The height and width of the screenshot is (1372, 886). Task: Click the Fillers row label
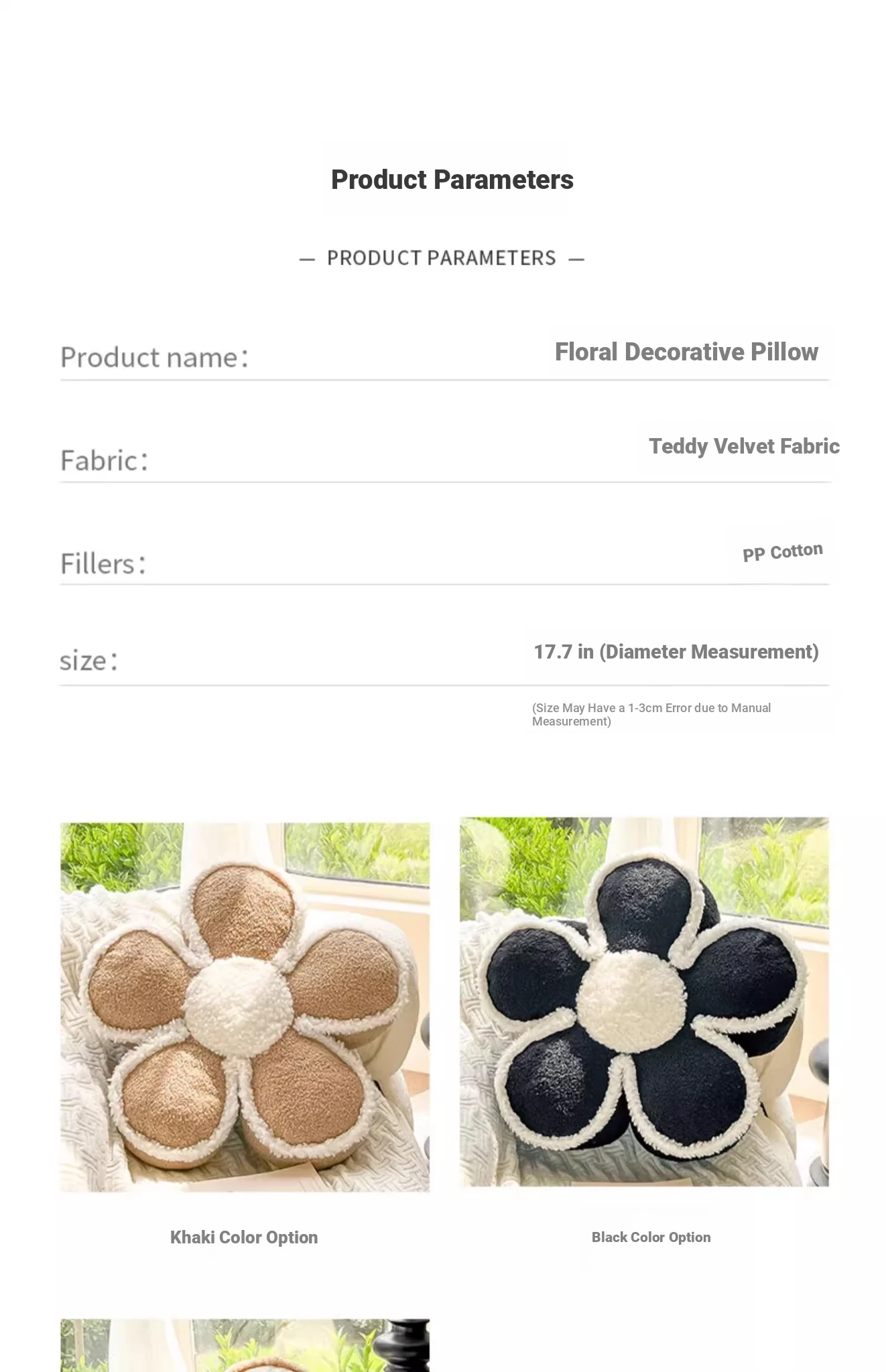click(103, 563)
